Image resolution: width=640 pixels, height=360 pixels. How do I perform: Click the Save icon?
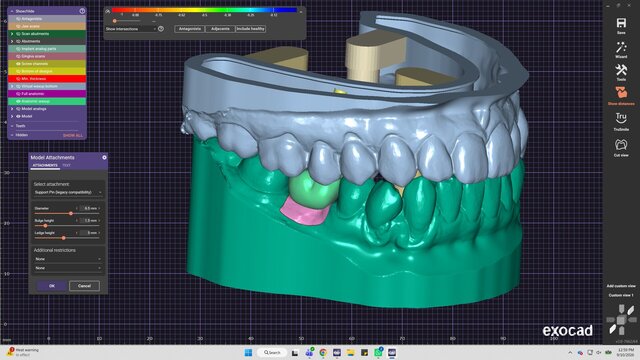621,23
